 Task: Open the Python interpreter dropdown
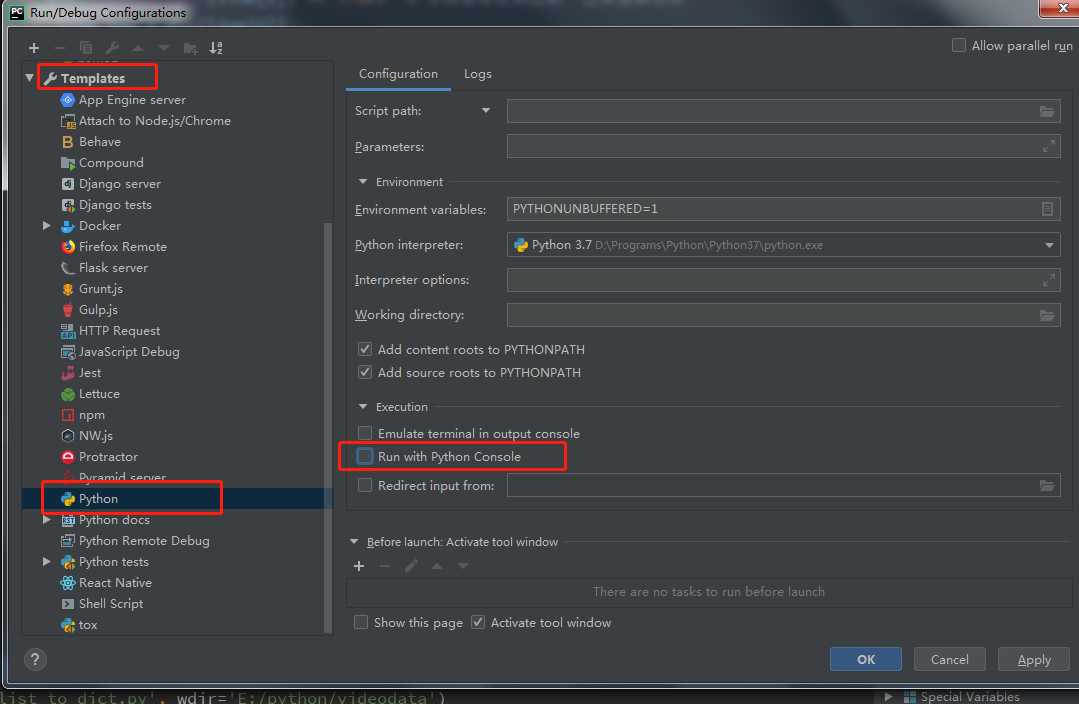point(1049,245)
